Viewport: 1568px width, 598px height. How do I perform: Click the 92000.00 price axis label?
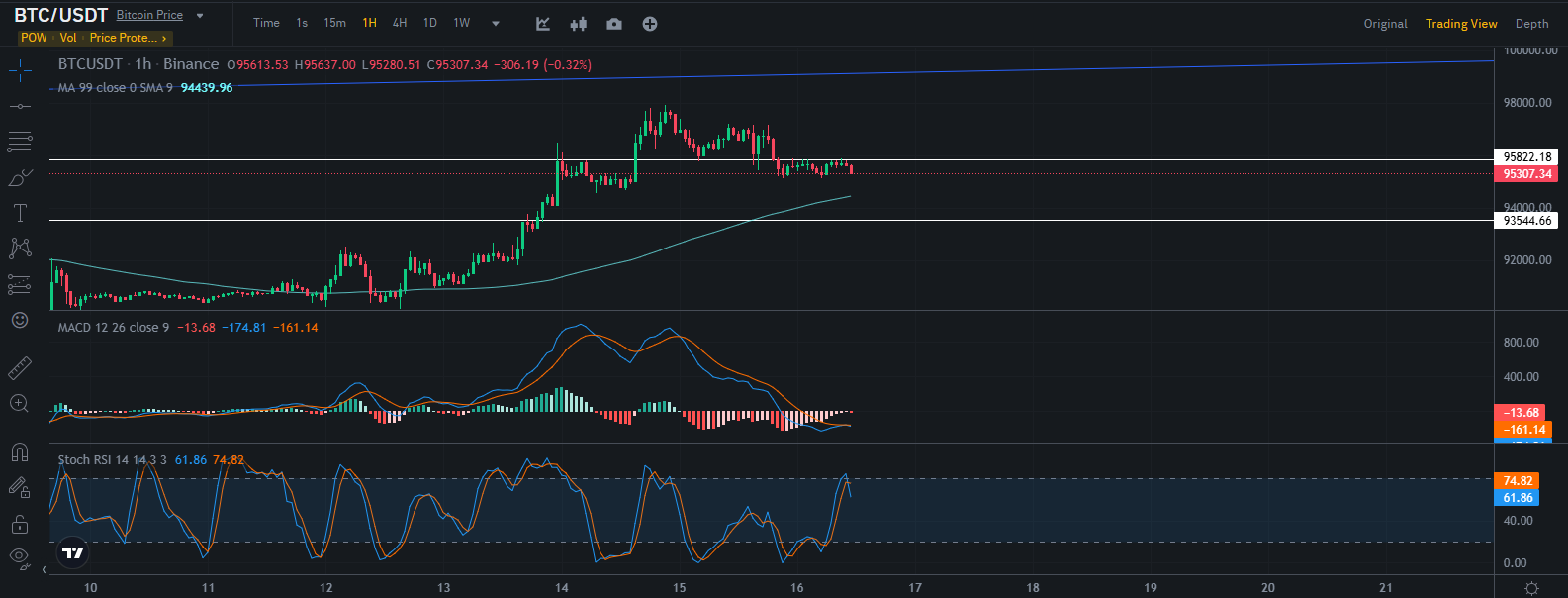(1527, 260)
